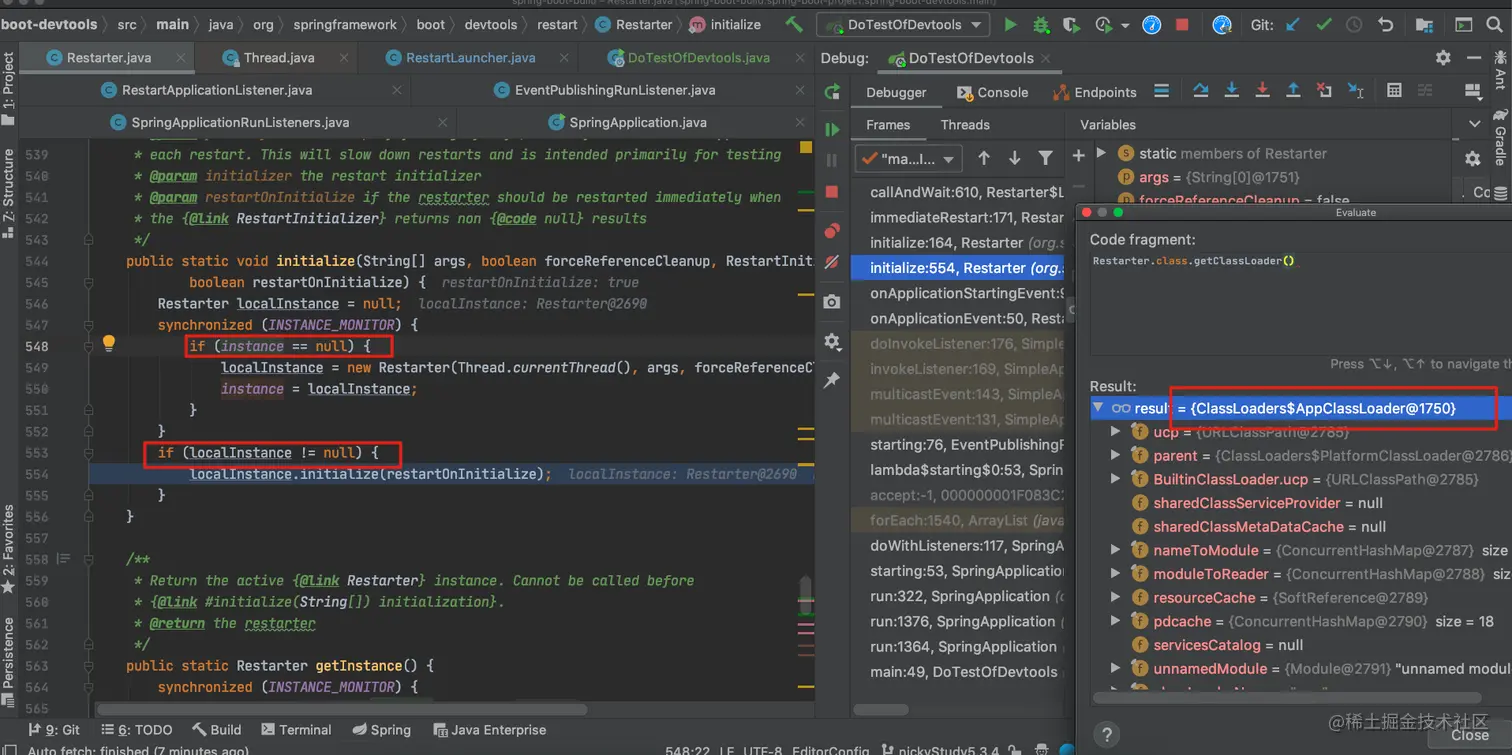Click the Restarter breadcrumb in navigation bar

pyautogui.click(x=634, y=24)
